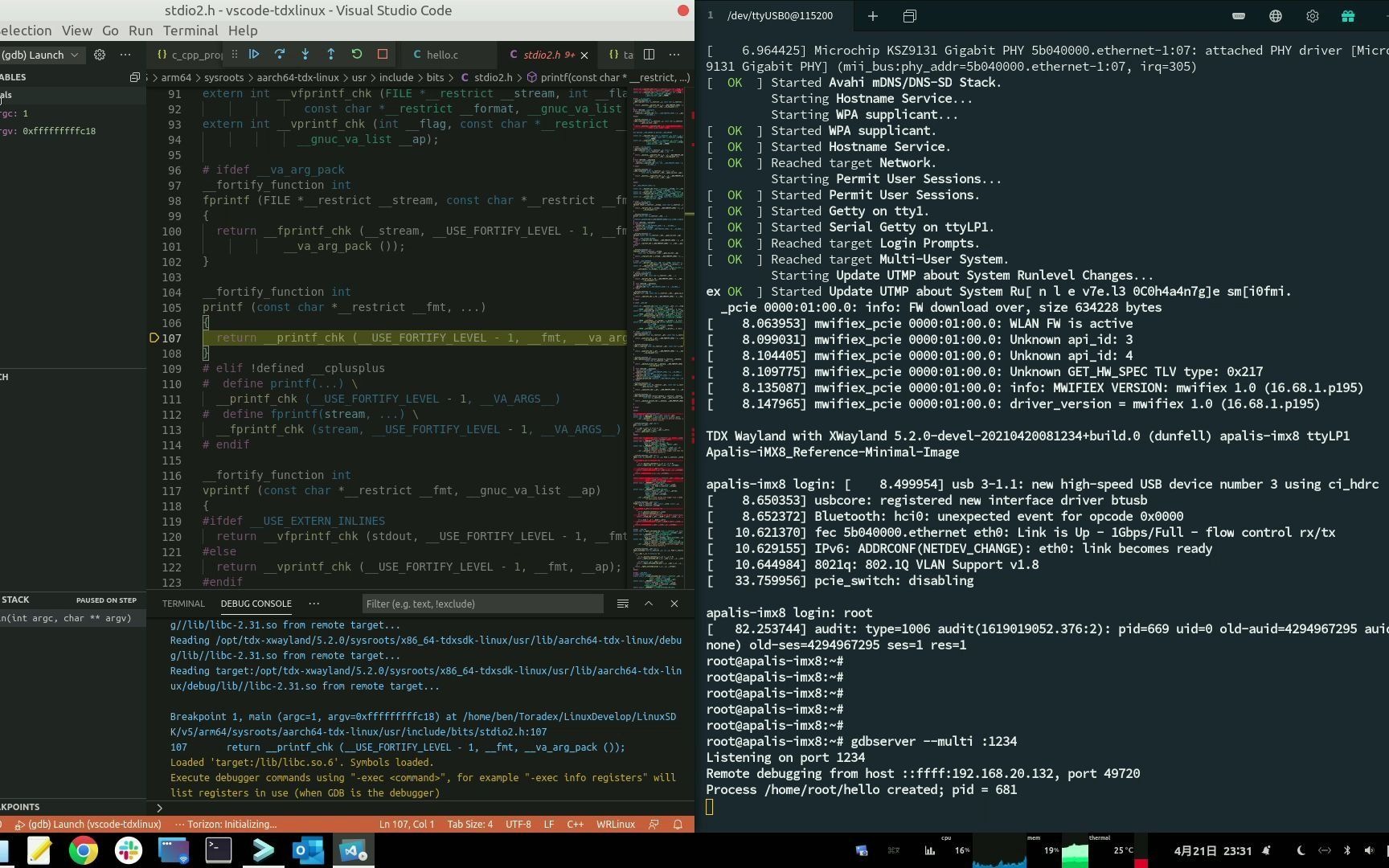
Task: Toggle the notifications bell in the status bar
Action: [x=676, y=824]
